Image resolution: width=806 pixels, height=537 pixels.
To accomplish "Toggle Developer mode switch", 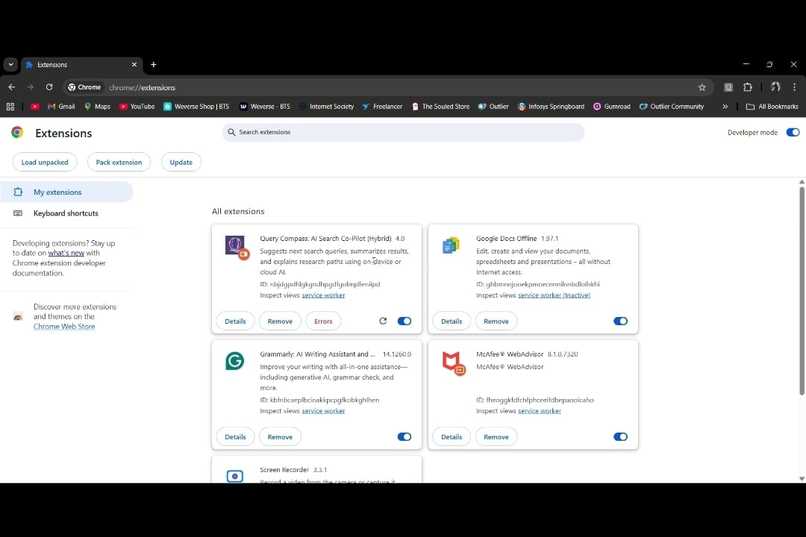I will (793, 133).
